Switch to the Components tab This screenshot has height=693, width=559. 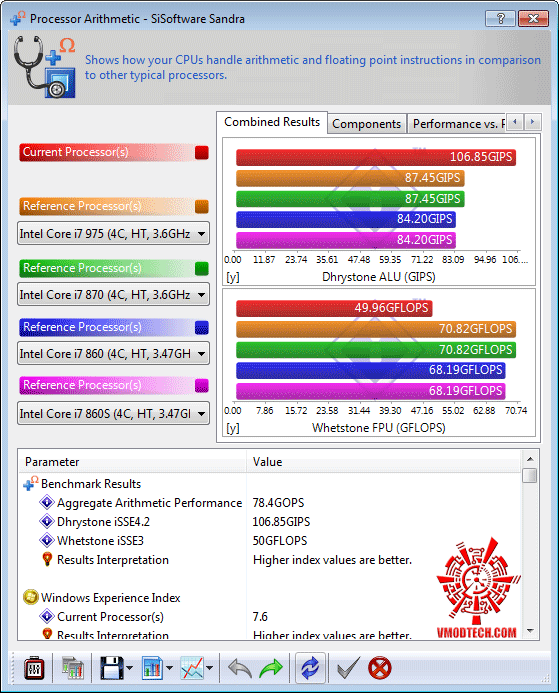click(366, 124)
